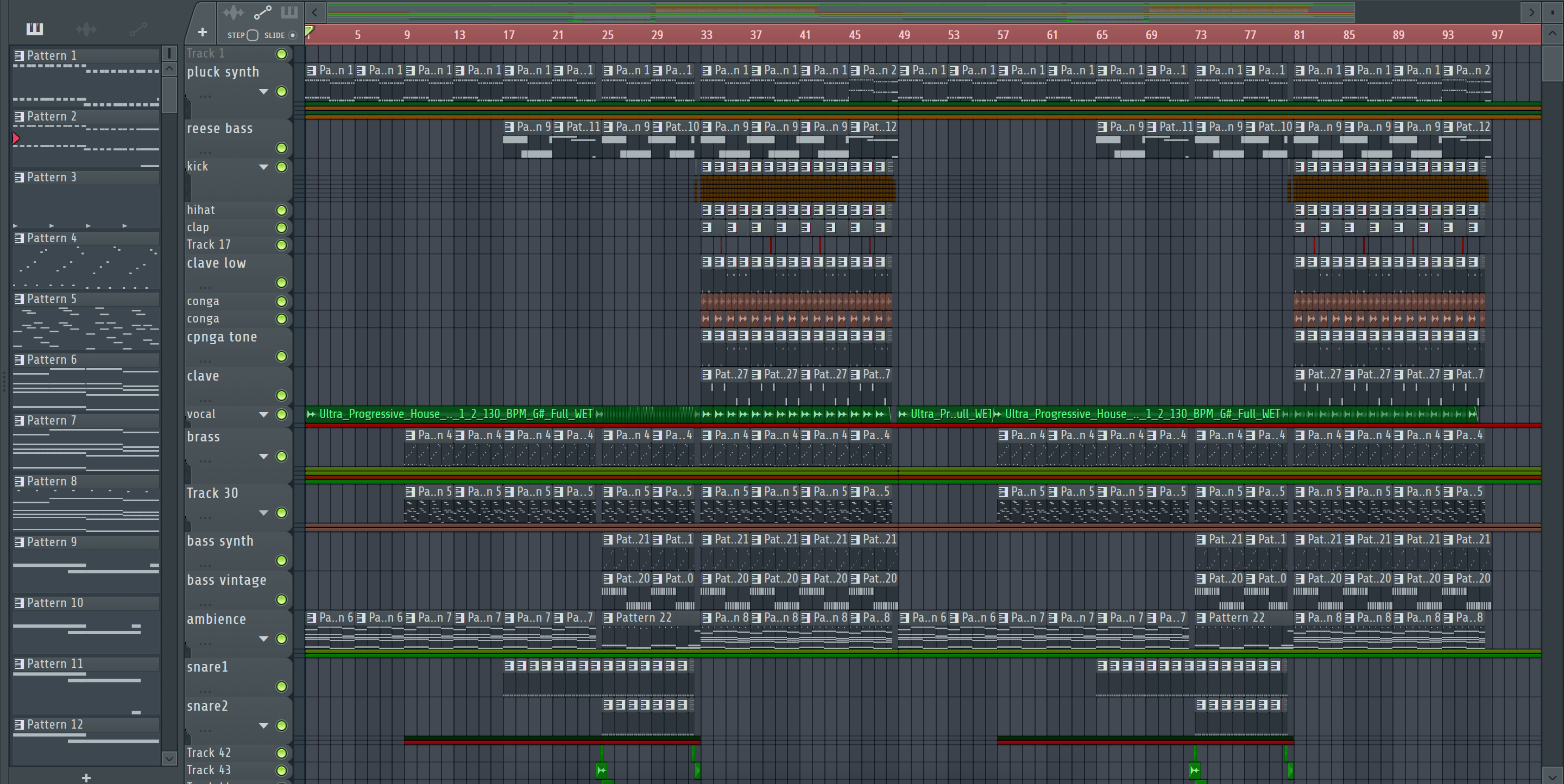Toggle pattern clip focus in playlist header
Screen dimensions: 1564x784
[x=289, y=12]
